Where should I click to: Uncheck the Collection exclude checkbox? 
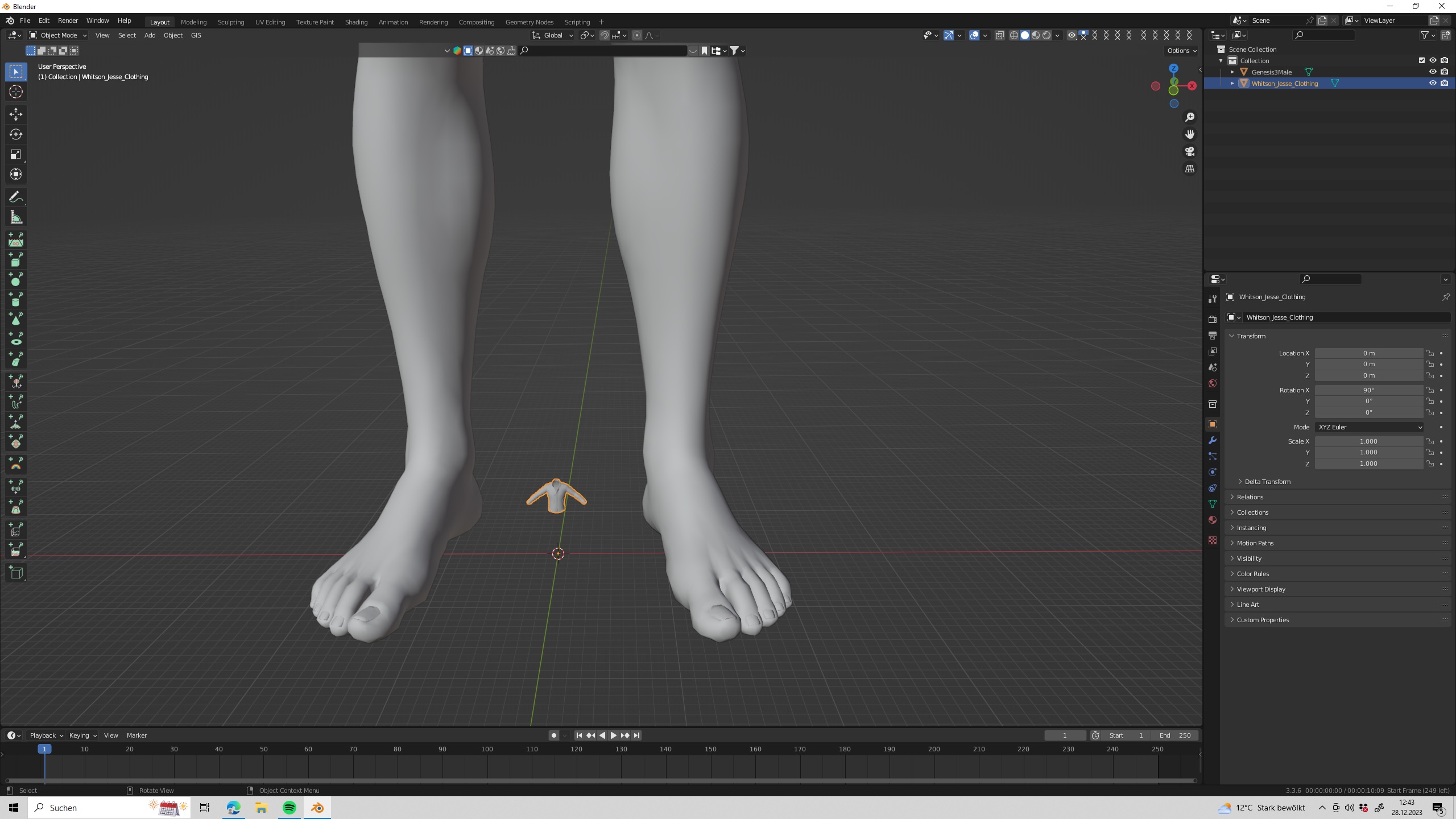tap(1422, 60)
